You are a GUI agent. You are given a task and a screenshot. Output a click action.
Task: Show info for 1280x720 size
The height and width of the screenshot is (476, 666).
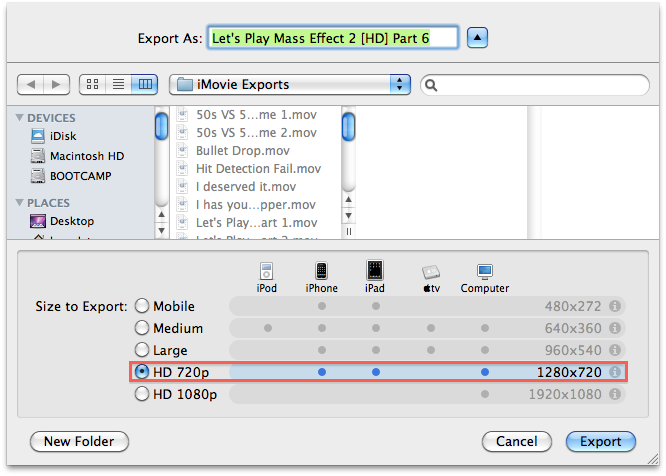point(615,372)
